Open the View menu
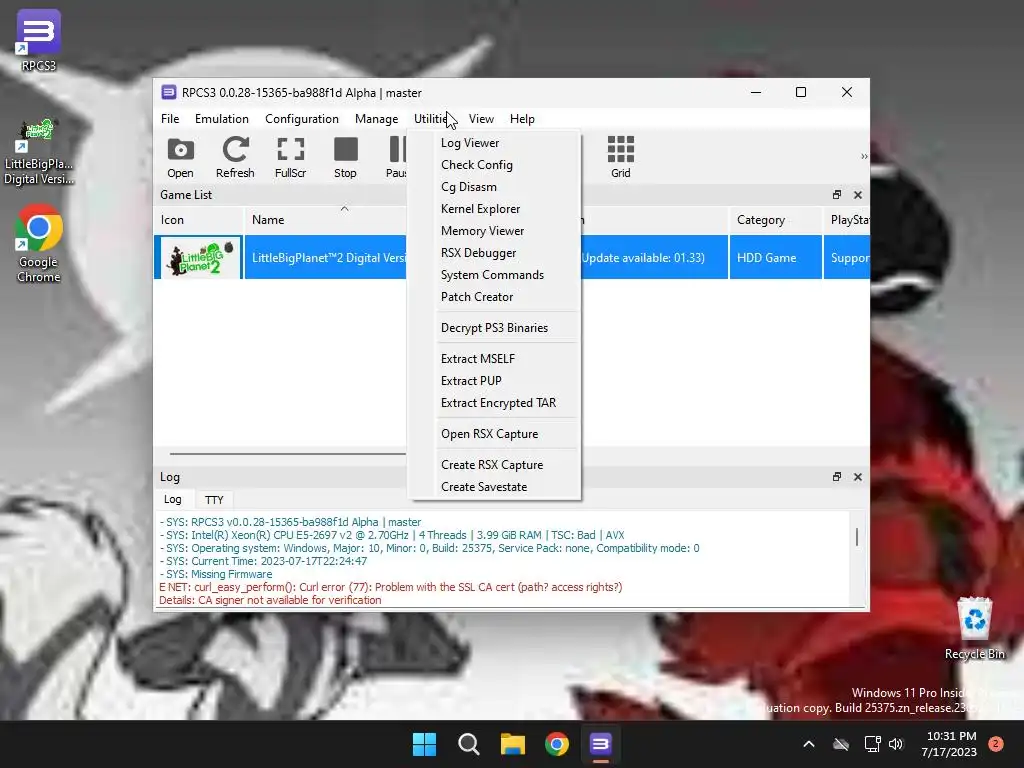 pyautogui.click(x=481, y=119)
